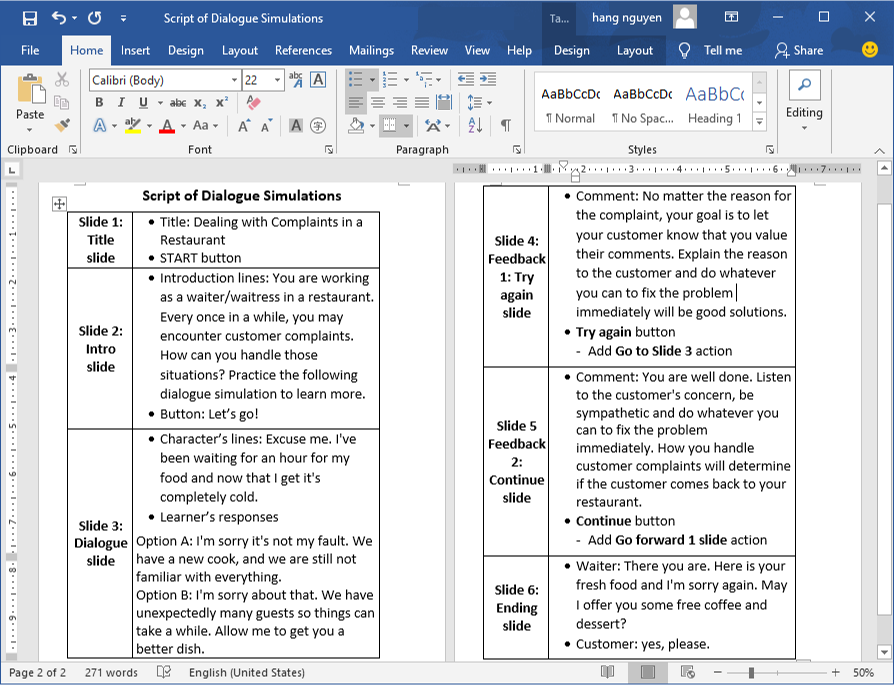
Task: Align text left
Action: point(356,102)
